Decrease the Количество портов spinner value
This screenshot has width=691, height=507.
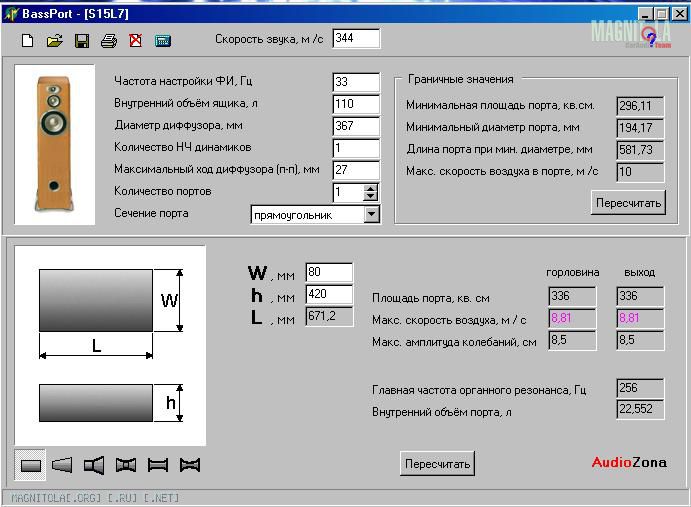[x=371, y=197]
